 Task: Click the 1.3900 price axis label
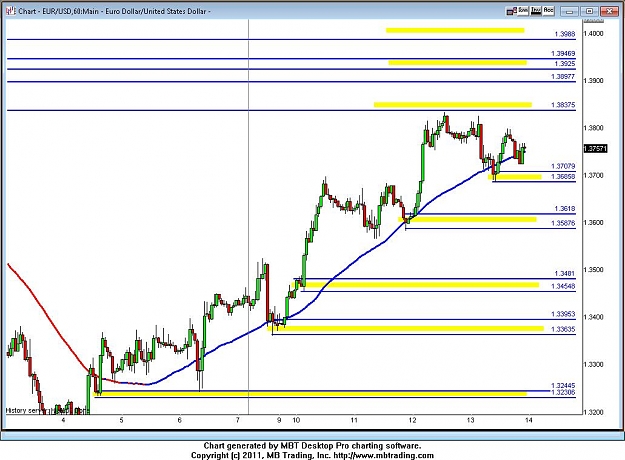(593, 81)
